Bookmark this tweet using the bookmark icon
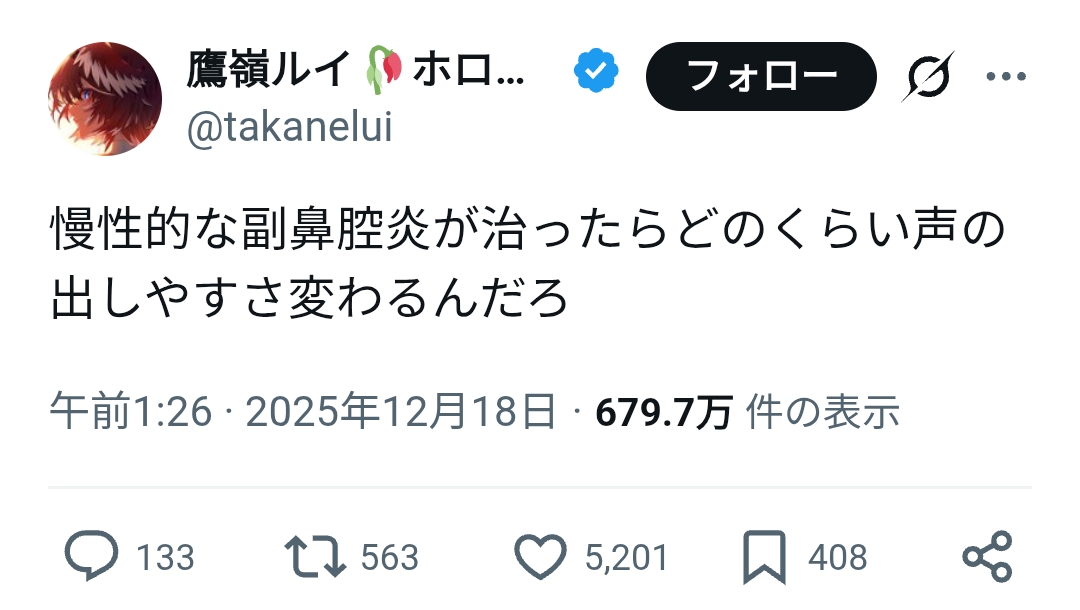The height and width of the screenshot is (610, 1080). click(766, 556)
